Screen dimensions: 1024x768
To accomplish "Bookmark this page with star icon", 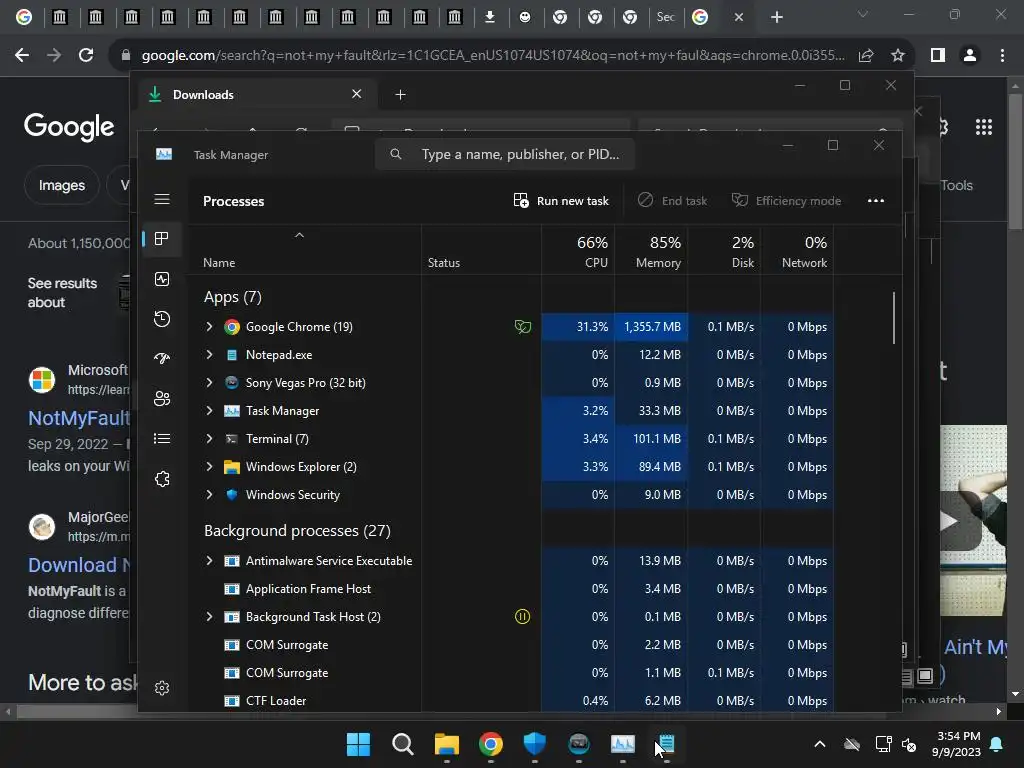I will [x=898, y=56].
